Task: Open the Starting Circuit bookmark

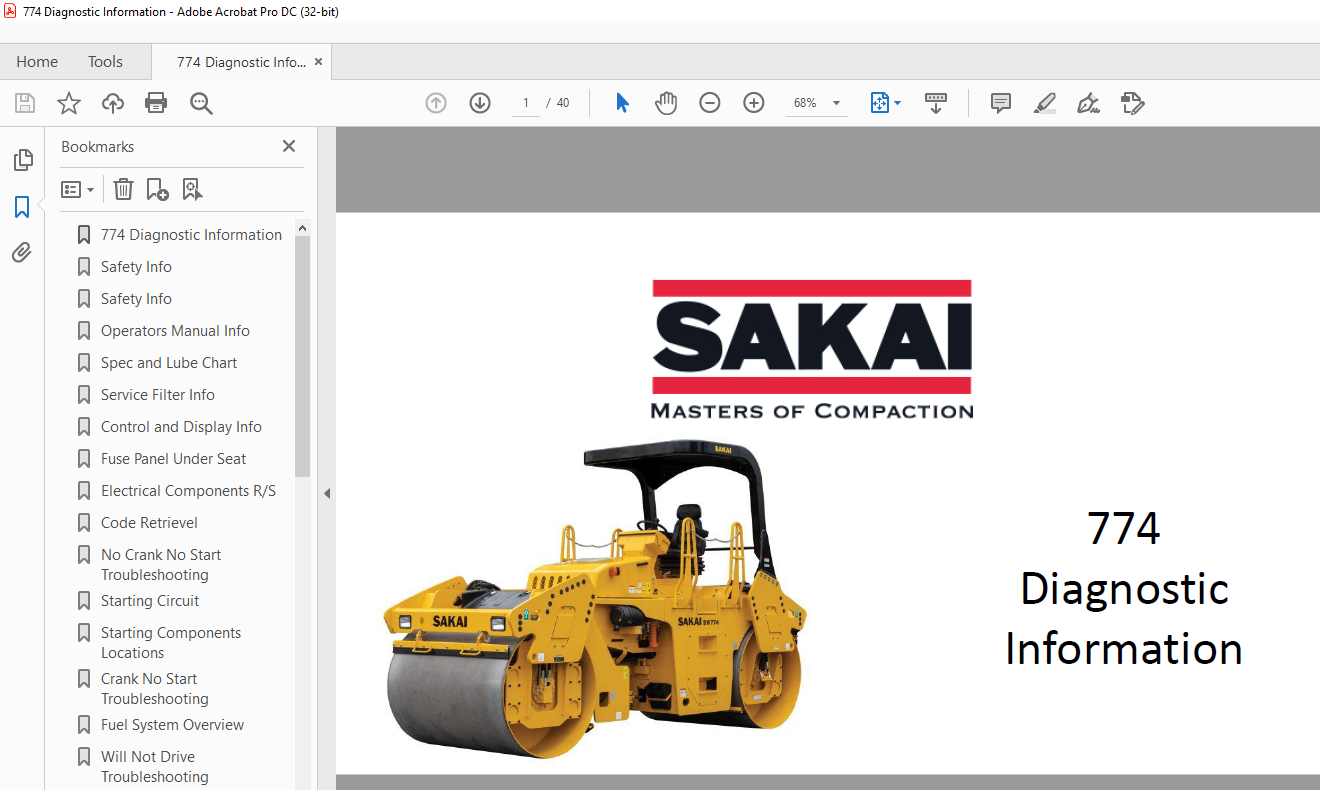Action: pyautogui.click(x=150, y=601)
